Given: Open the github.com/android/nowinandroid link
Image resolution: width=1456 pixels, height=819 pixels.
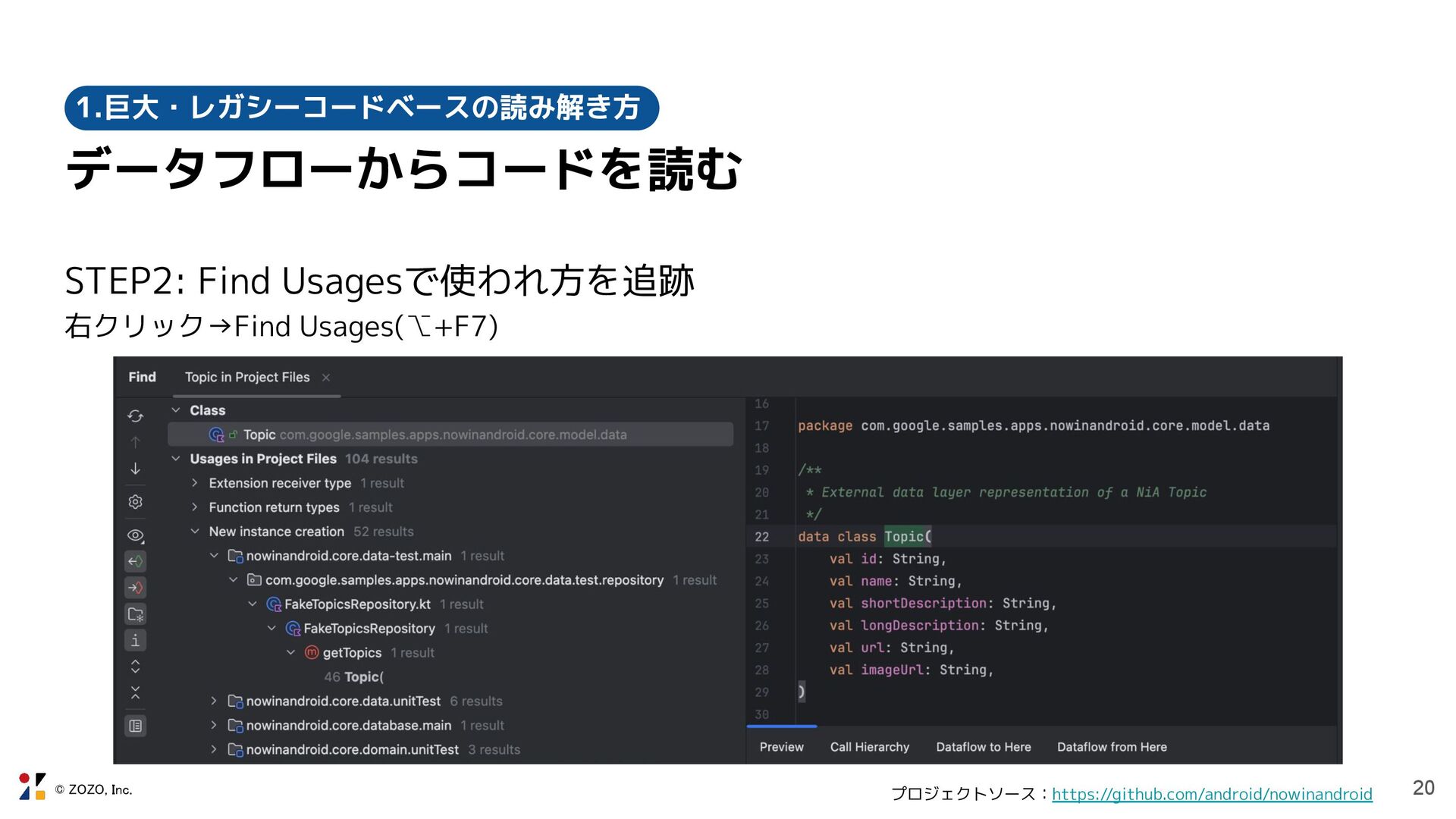Looking at the screenshot, I should tap(1212, 794).
